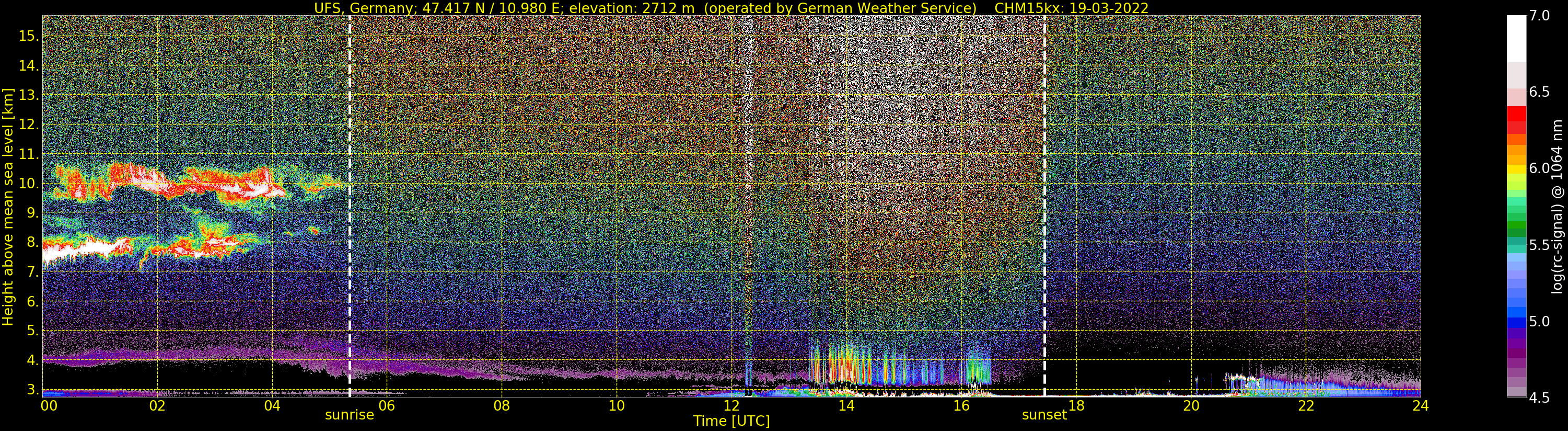Click the y-axis tick label 7.
This screenshot has height=431, width=1568.
[33, 272]
